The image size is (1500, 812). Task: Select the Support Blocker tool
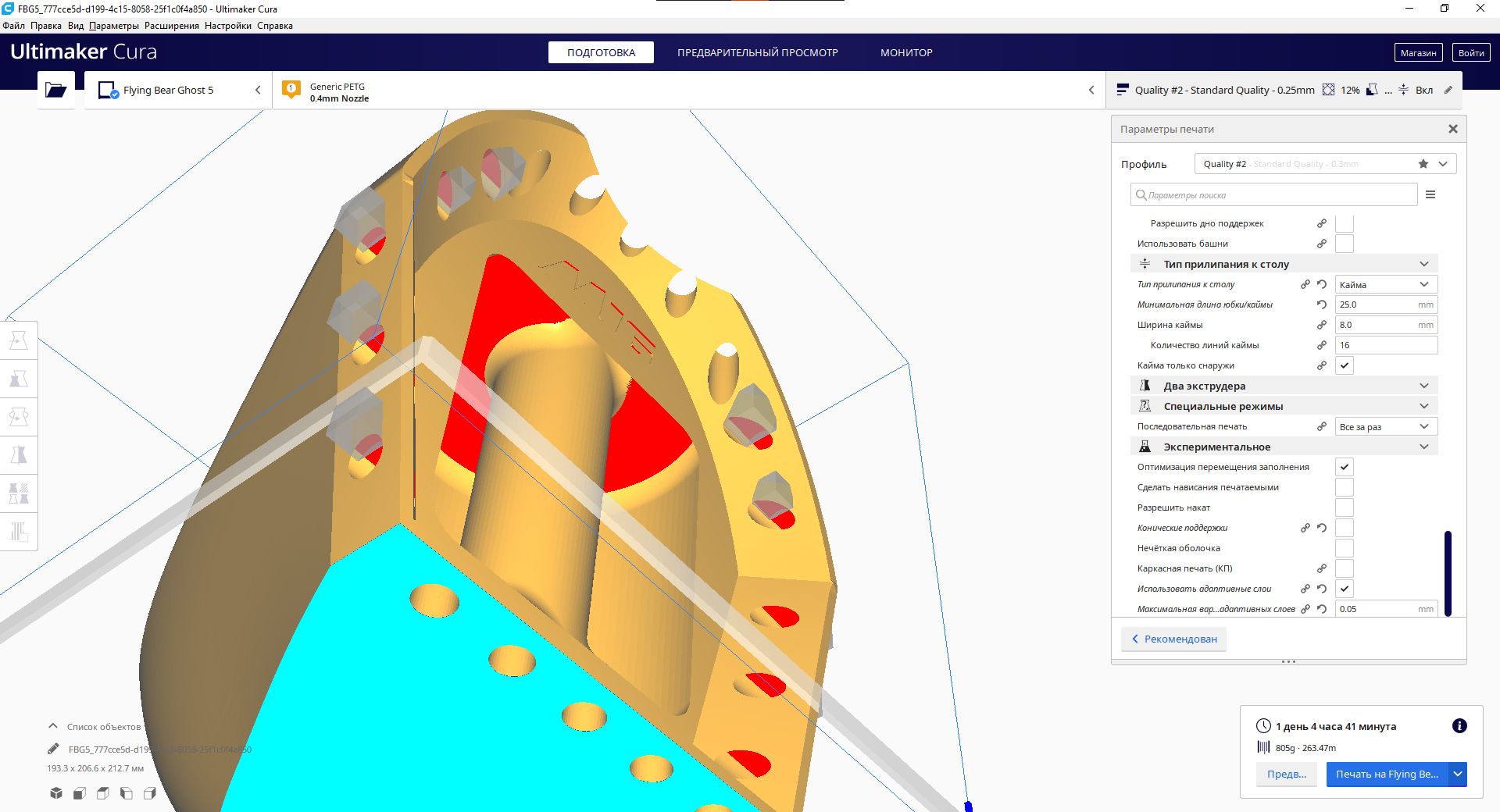[x=19, y=532]
